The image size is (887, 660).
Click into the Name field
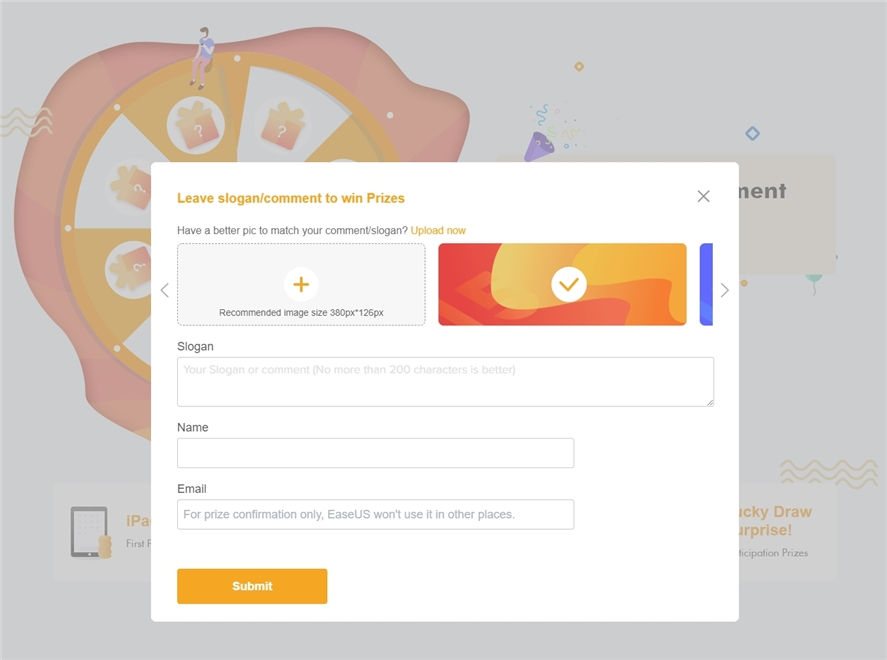pyautogui.click(x=375, y=453)
